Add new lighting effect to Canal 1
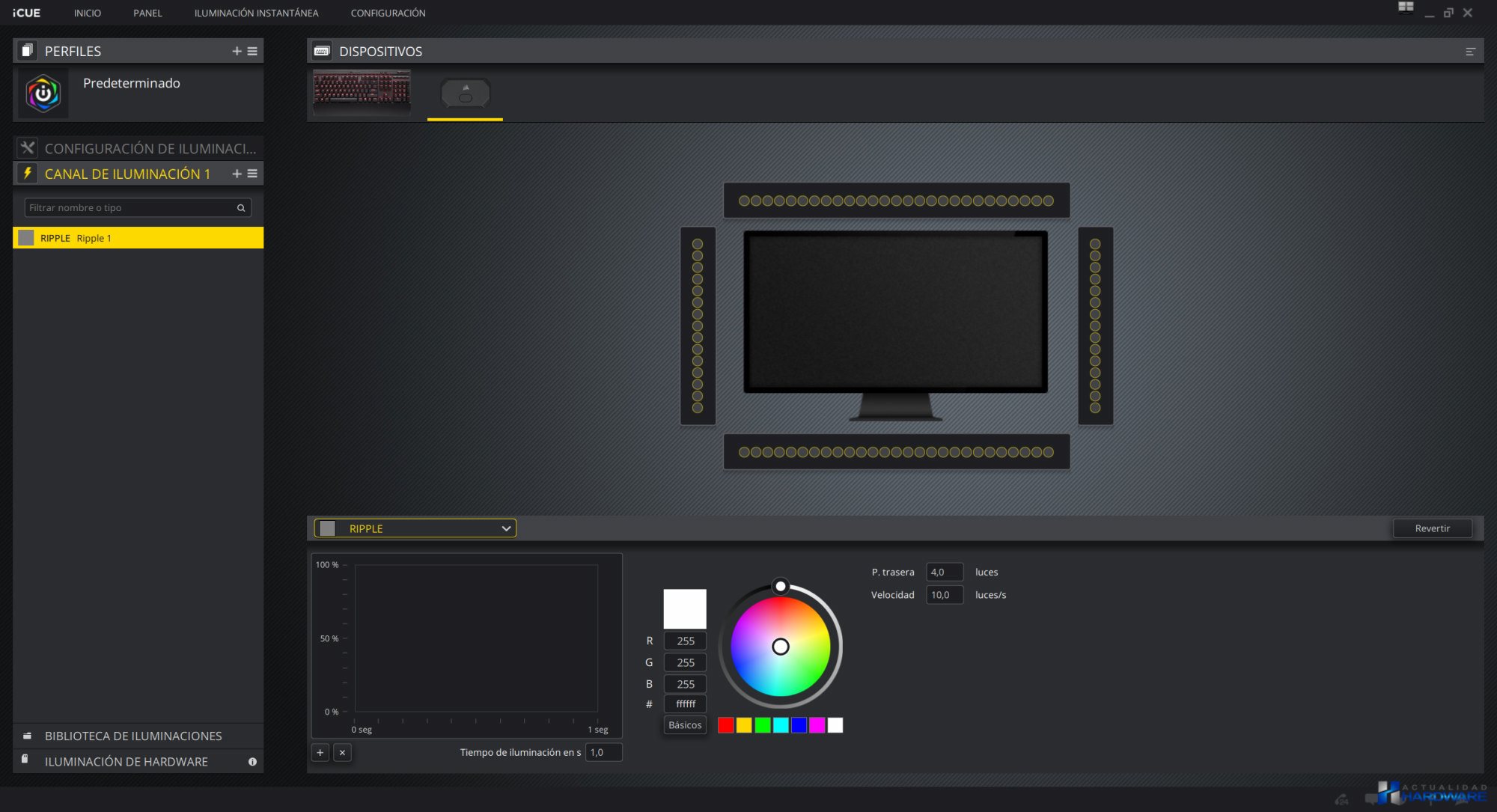This screenshot has width=1497, height=812. (x=237, y=174)
